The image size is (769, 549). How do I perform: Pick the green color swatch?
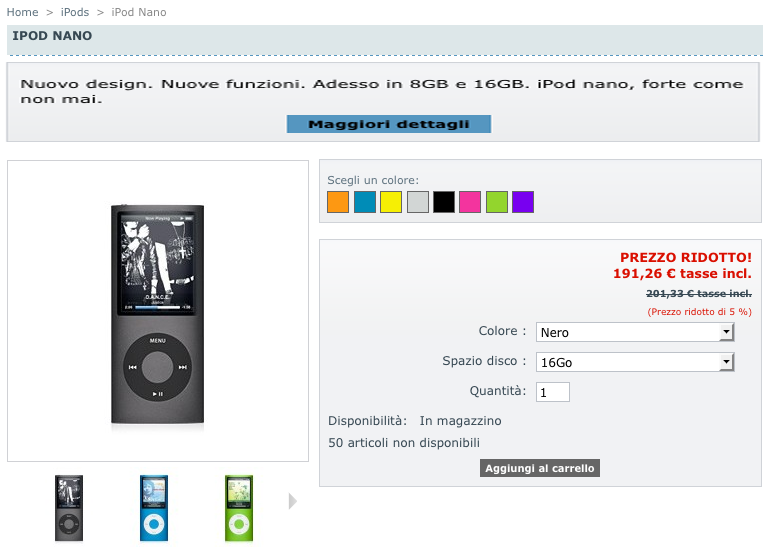496,202
